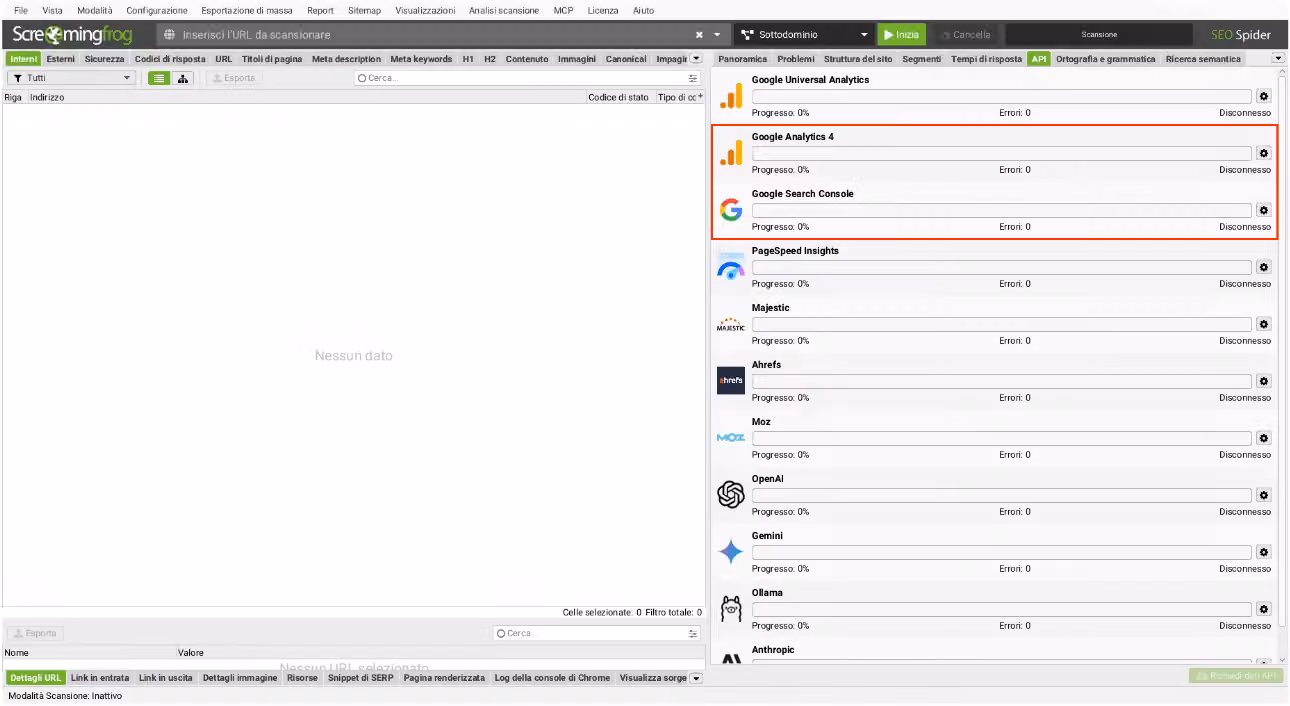Screen dimensions: 1290x706
Task: Open the Visualizzazioni menu
Action: pos(425,10)
